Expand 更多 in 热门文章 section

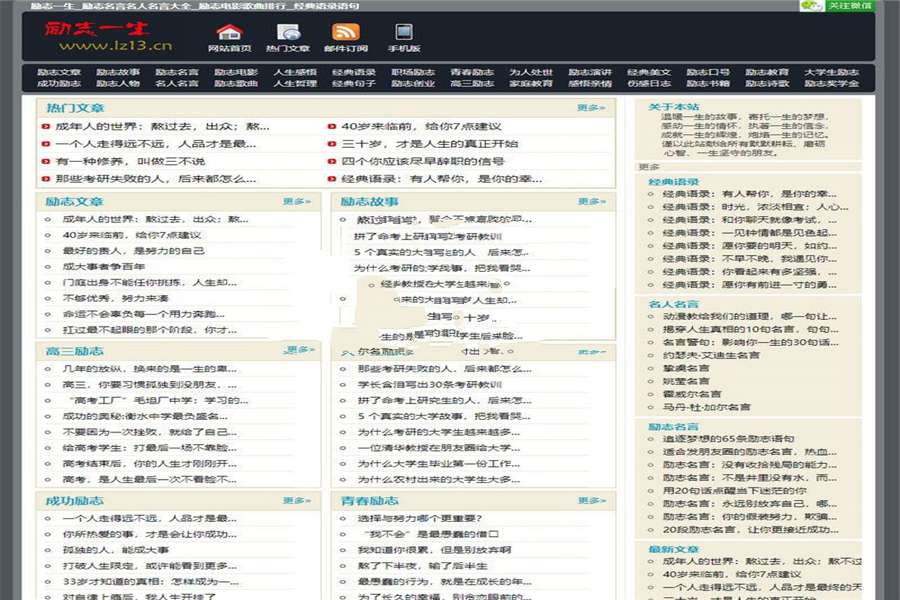coord(590,108)
